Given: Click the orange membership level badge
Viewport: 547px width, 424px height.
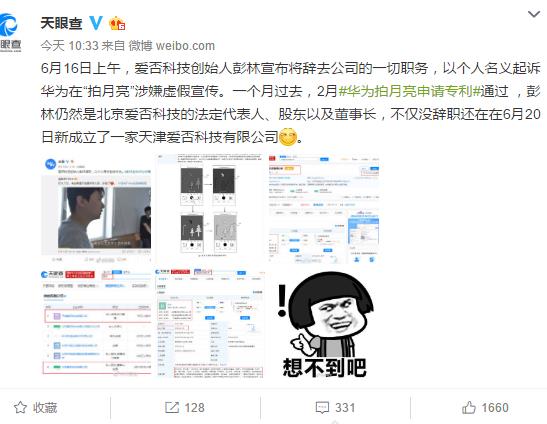Looking at the screenshot, I should [117, 23].
